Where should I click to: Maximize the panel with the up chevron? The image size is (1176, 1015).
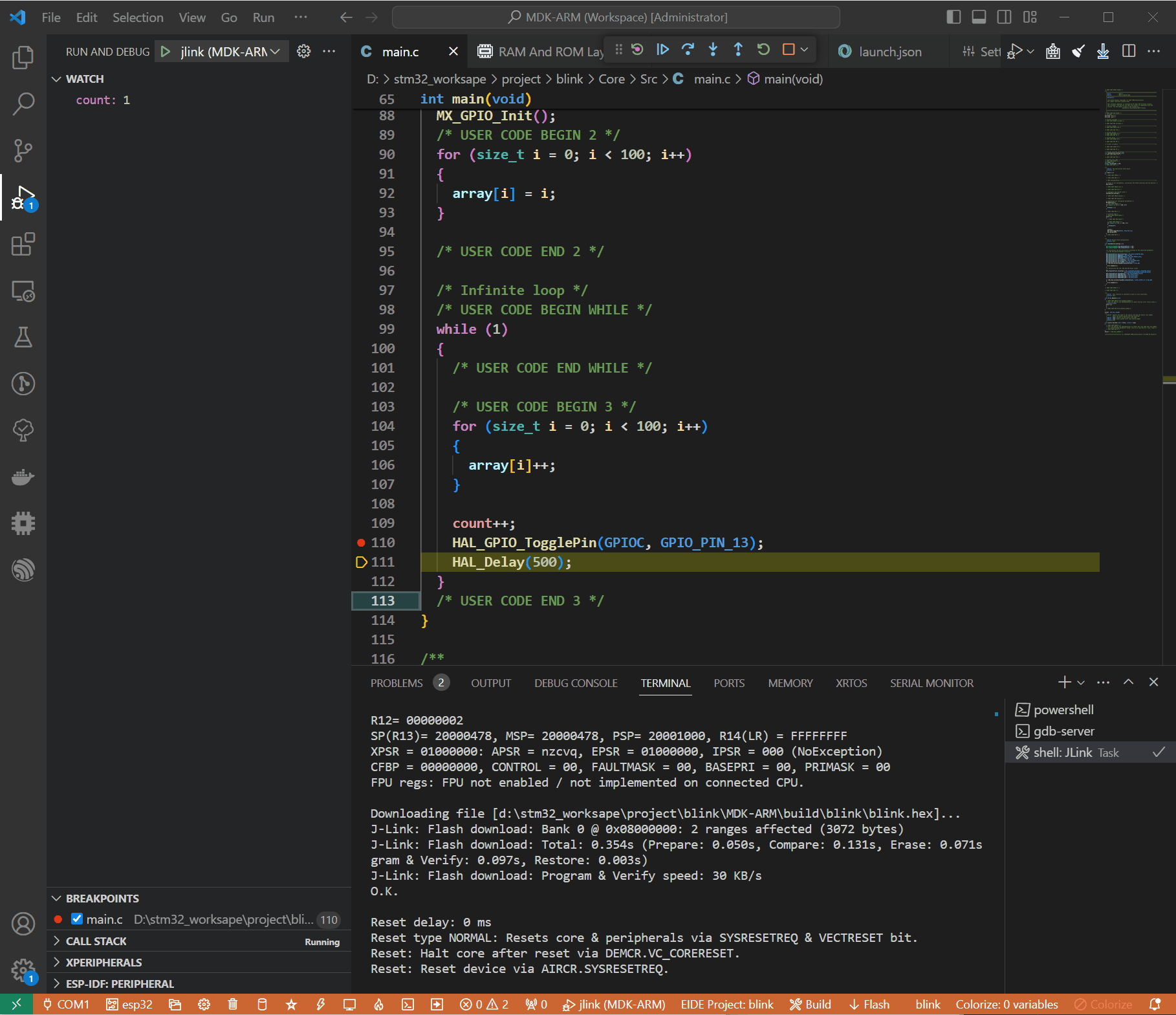coord(1129,682)
